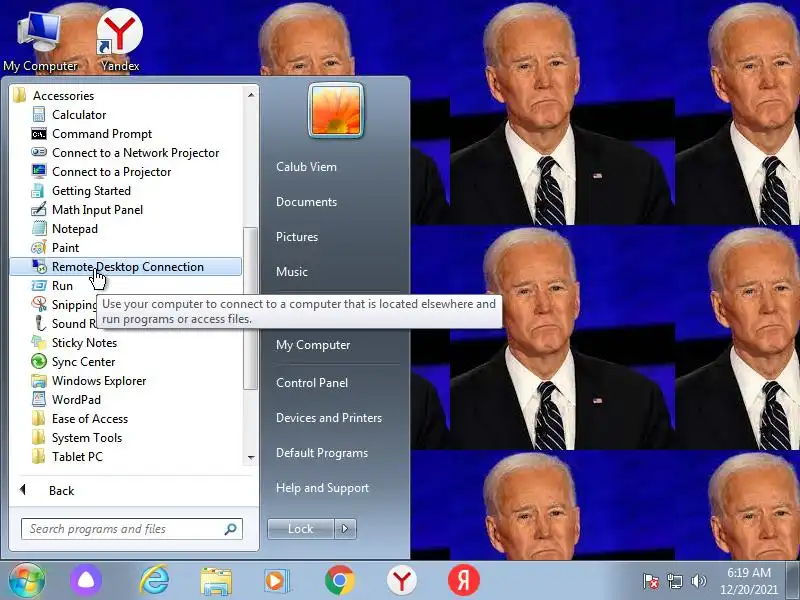Open My Computer desktop shortcut
This screenshot has height=600, width=800.
click(x=40, y=41)
